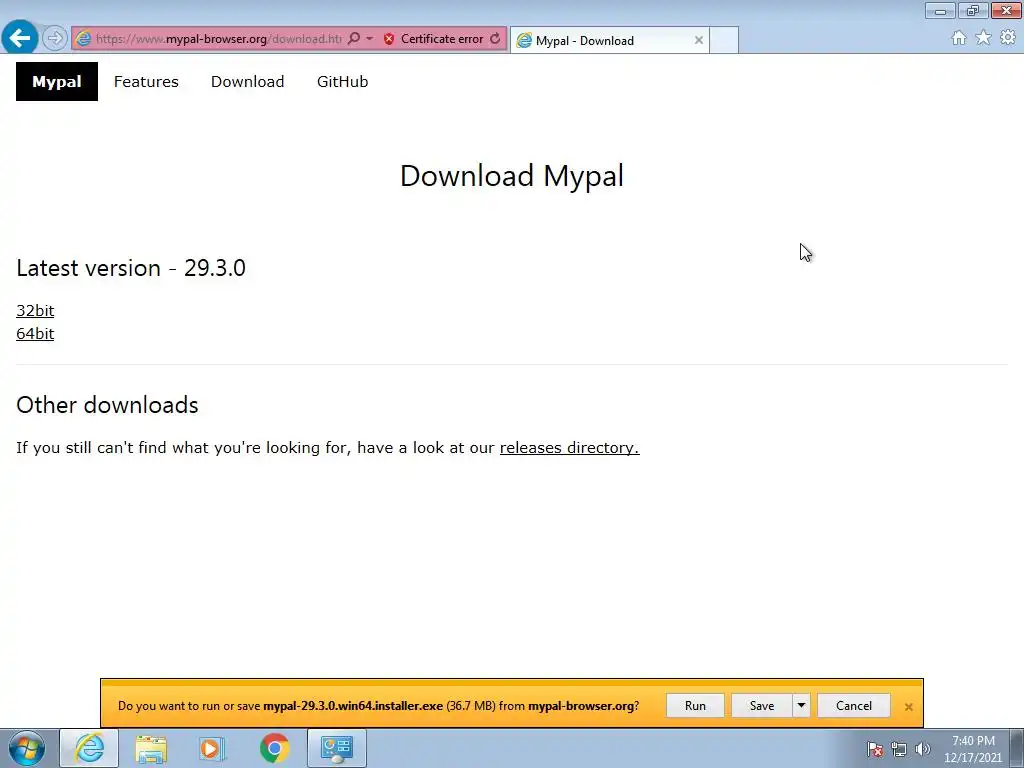1024x768 pixels.
Task: Open the address bar dropdown arrow
Action: coord(370,39)
